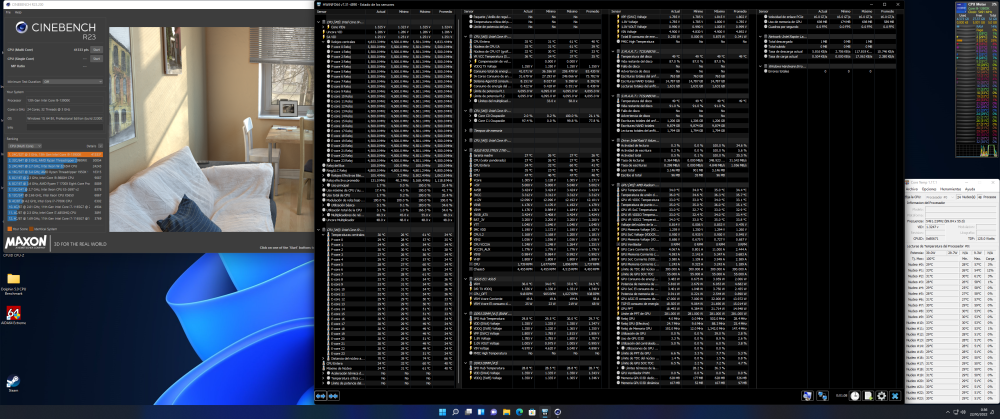This screenshot has width=1000, height=419.
Task: Open Cinebench Help menu
Action: tap(17, 11)
